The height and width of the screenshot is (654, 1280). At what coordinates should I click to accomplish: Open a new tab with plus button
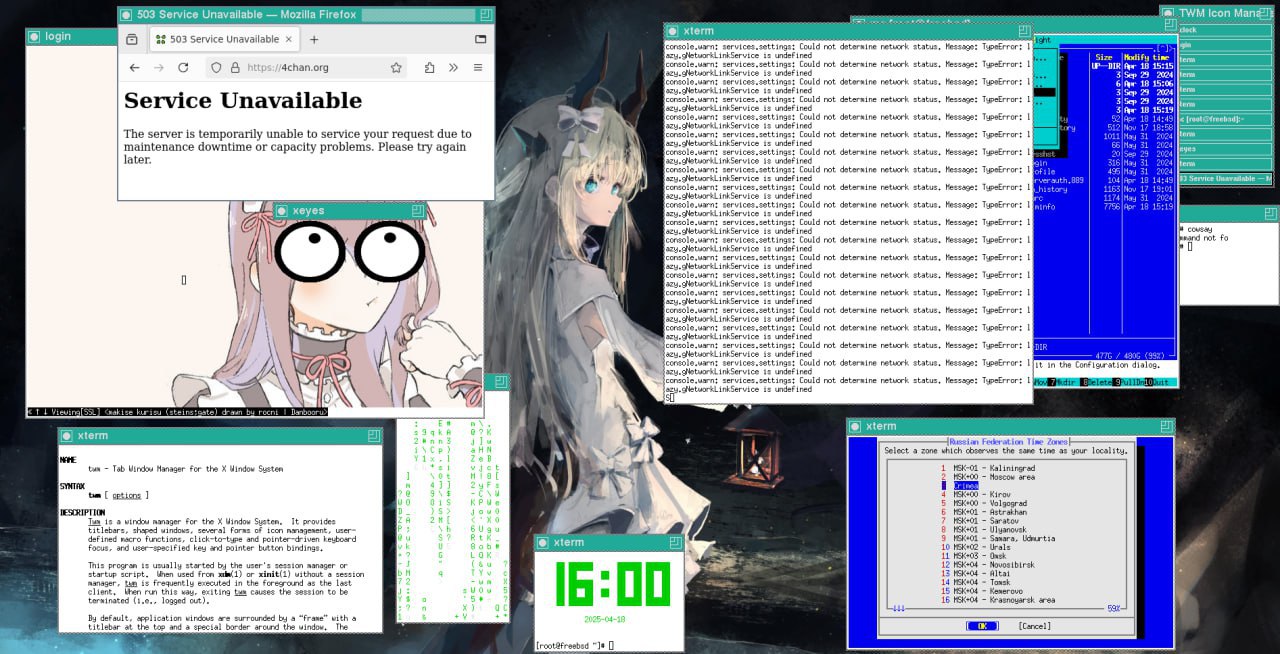tap(314, 39)
